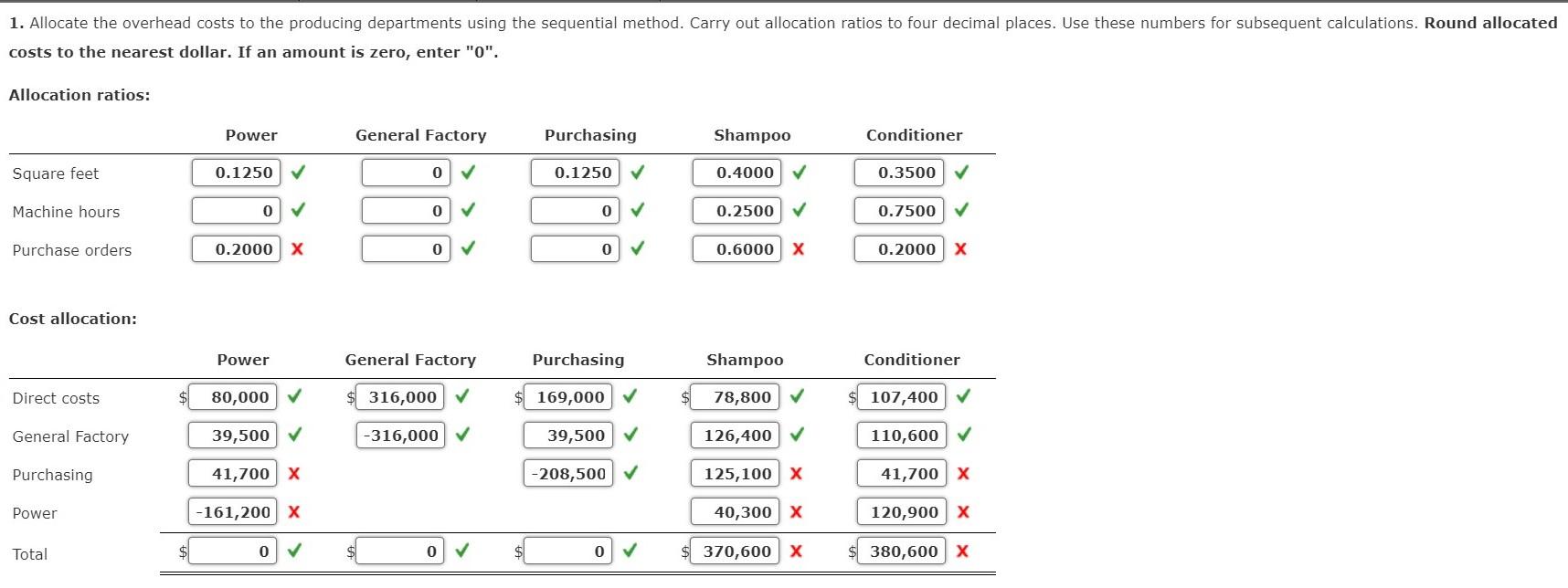Select Conditioner square feet input showing 0.3500
Screen dimensions: 1568x588
[899, 171]
